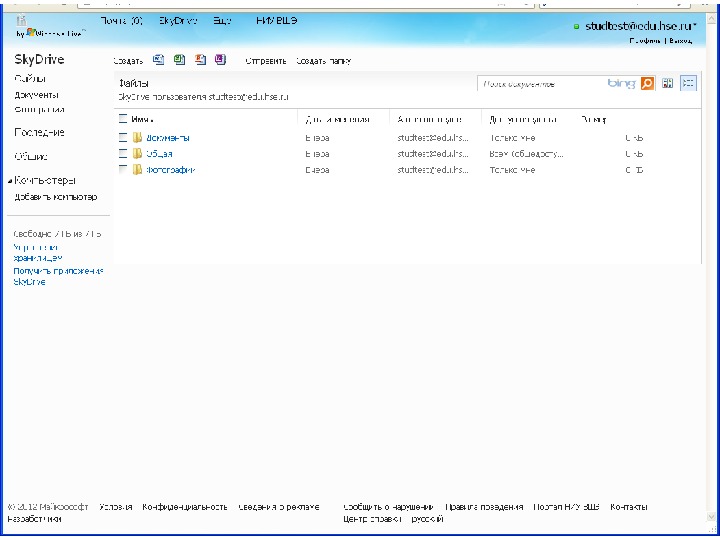Viewport: 720px width, 540px height.
Task: Click the green online status indicator
Action: (x=576, y=27)
